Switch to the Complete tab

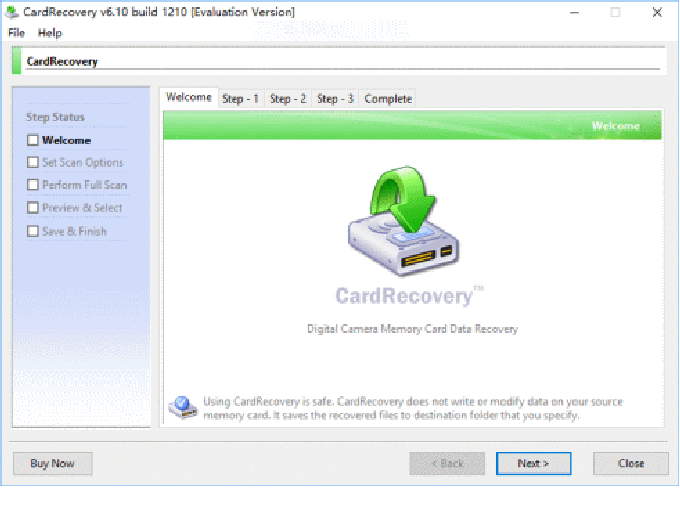click(x=388, y=99)
